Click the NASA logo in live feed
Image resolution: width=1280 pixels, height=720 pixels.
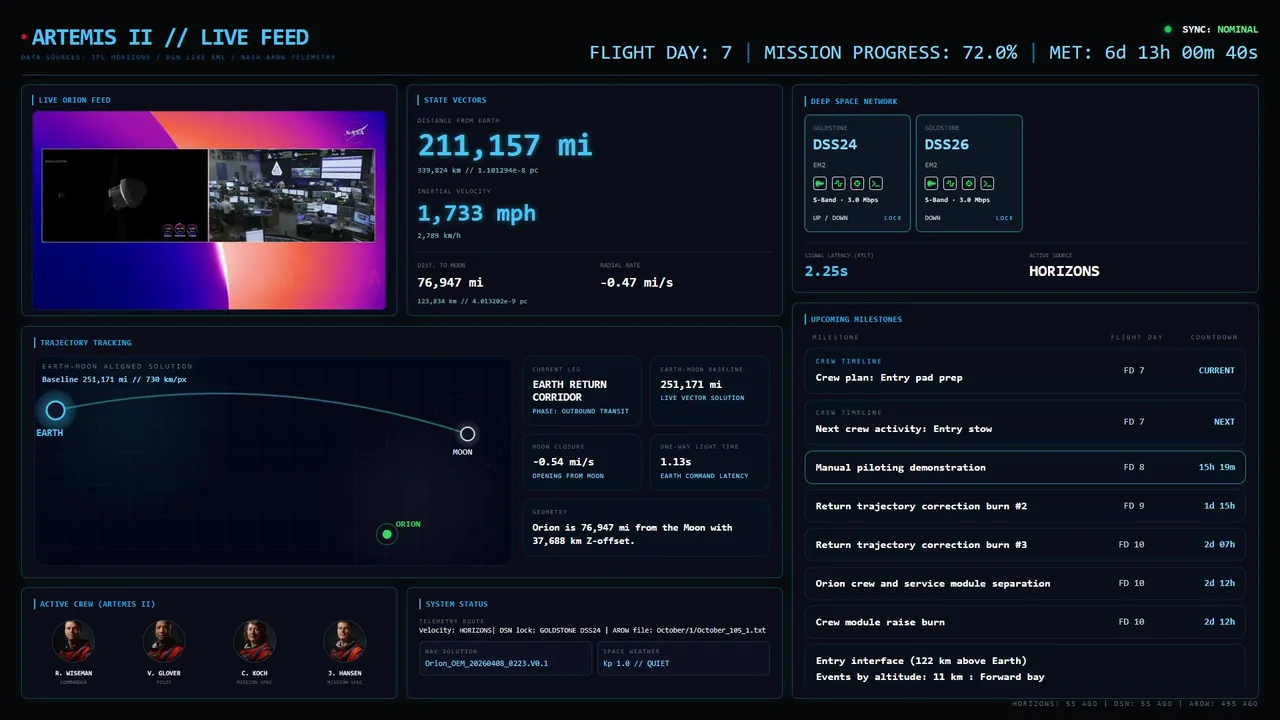tap(355, 132)
